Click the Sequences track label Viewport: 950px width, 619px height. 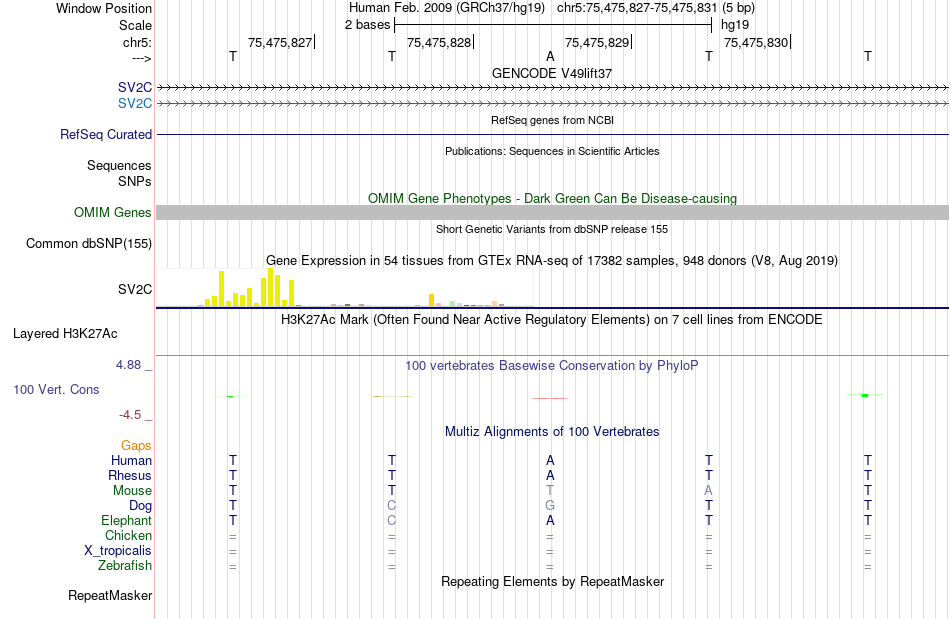119,165
